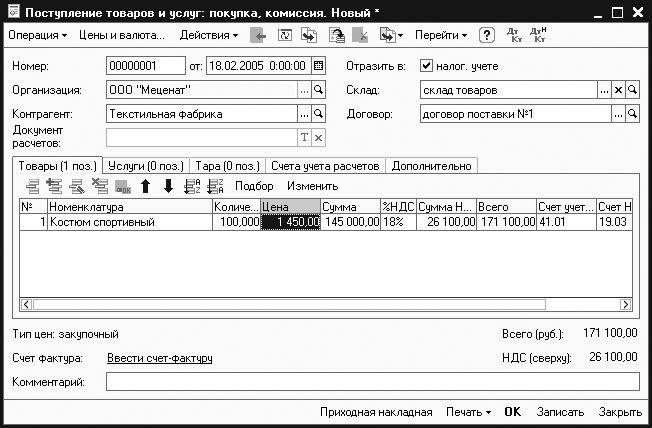The image size is (652, 428).
Task: Click the Сумма cell 145 000,00
Action: click(x=351, y=222)
